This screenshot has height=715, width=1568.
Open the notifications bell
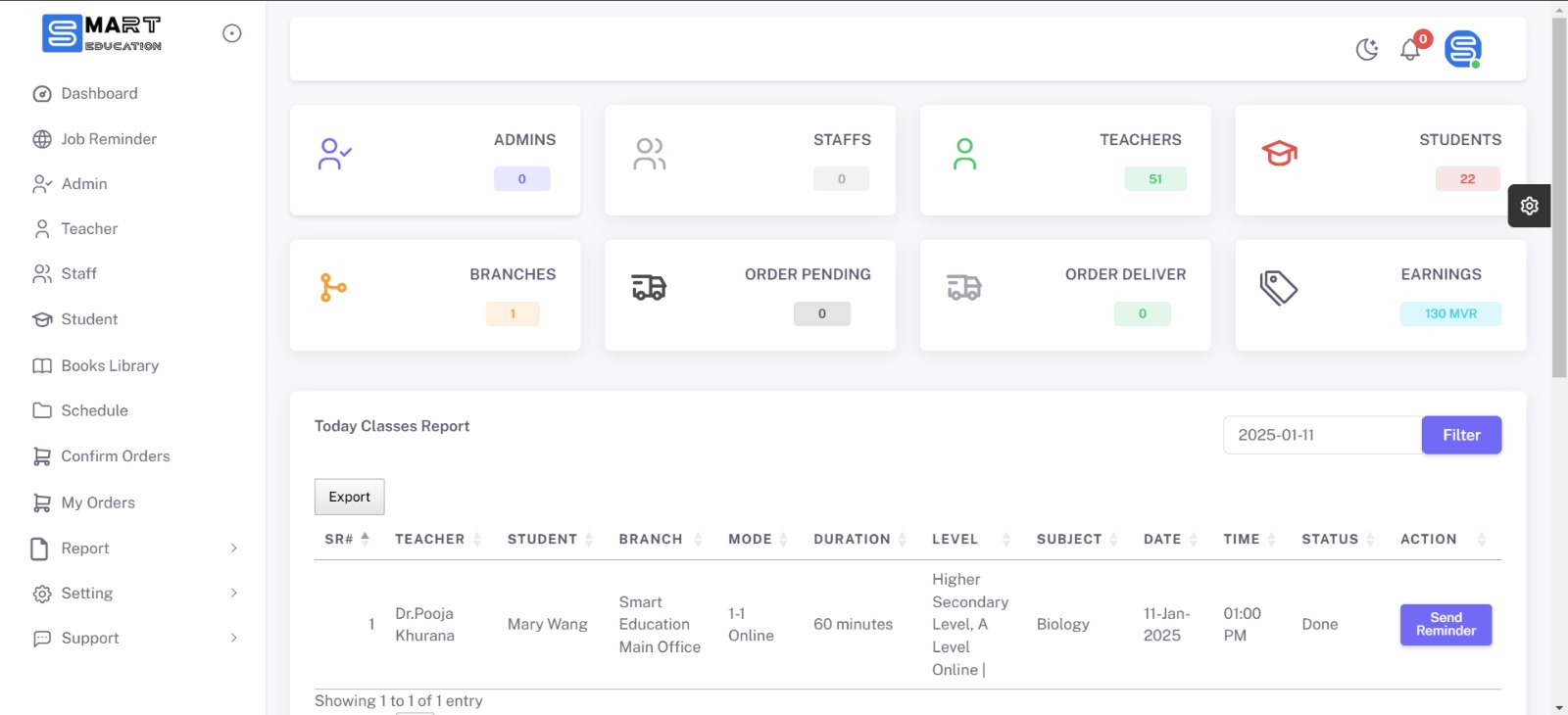[1410, 49]
